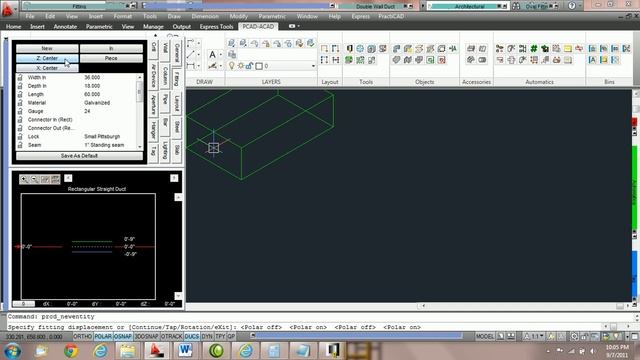Click the layer freeze sun icon
The width and height of the screenshot is (640, 360).
click(241, 66)
